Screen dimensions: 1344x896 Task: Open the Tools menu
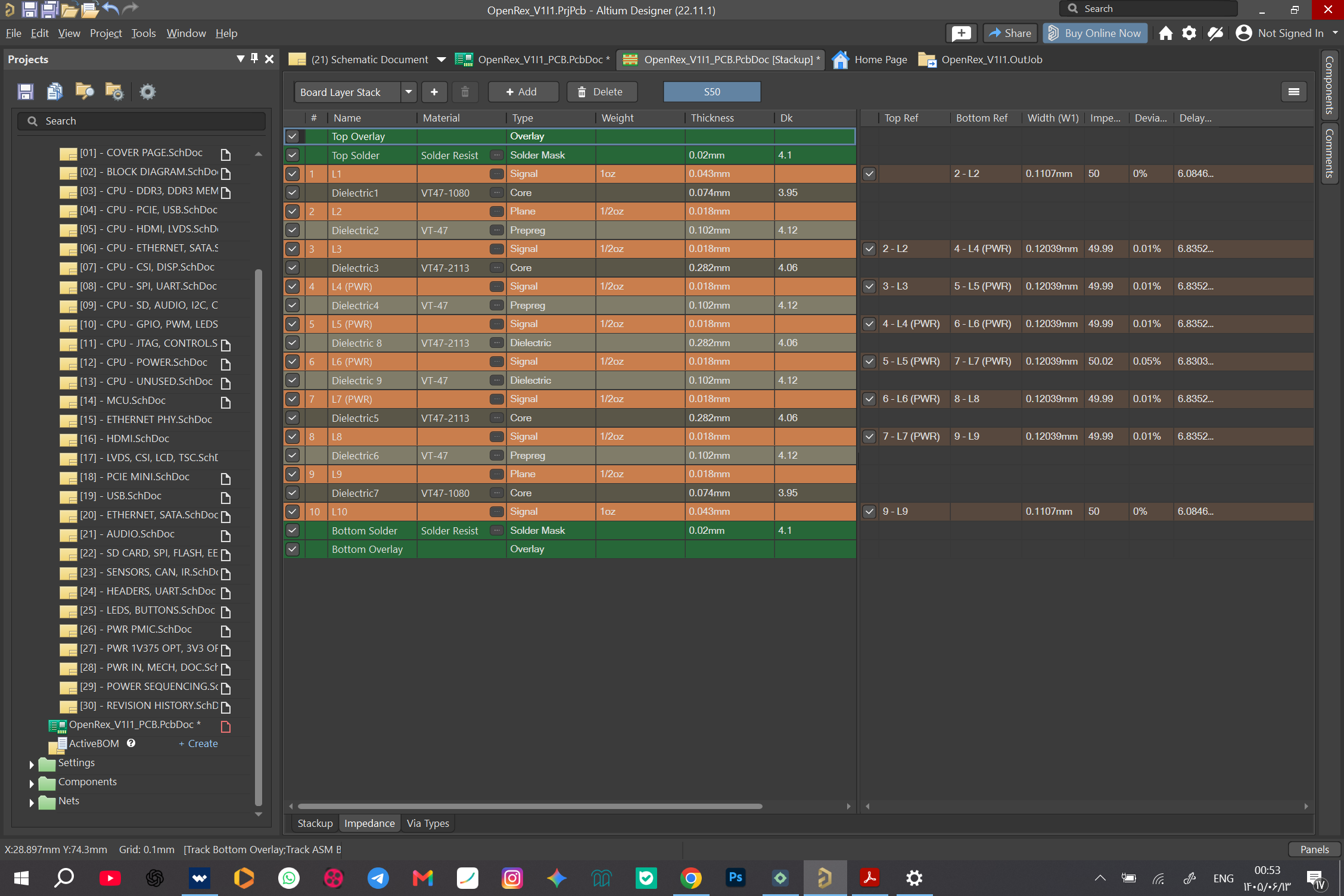144,33
